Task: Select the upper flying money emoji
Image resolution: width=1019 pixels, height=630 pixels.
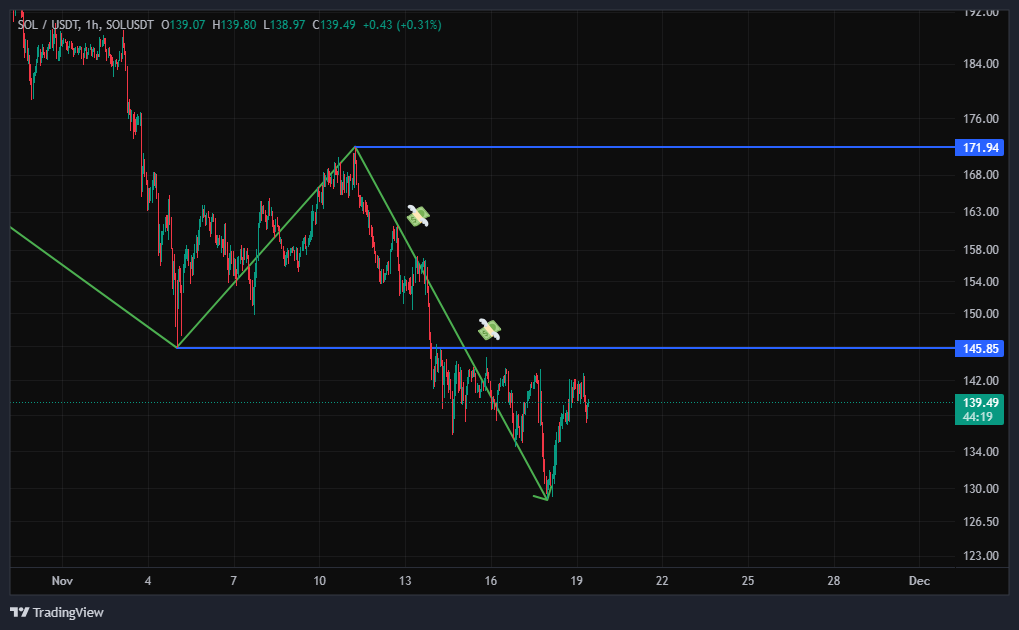Action: tap(418, 215)
